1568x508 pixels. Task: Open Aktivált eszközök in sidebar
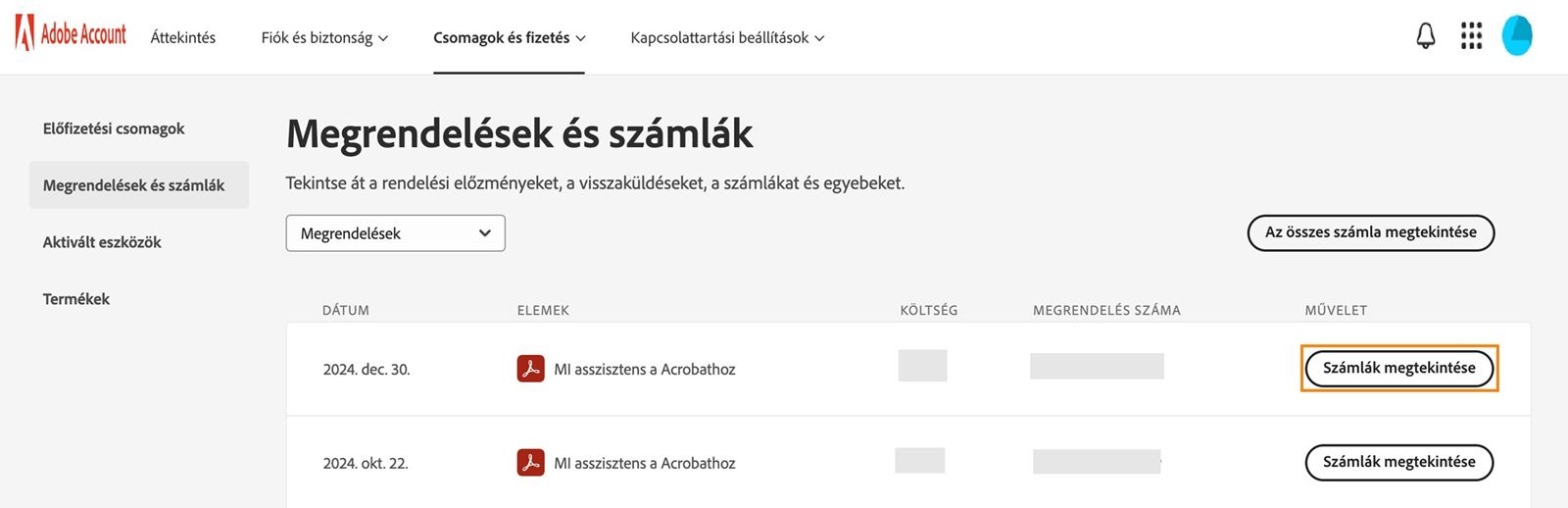coord(102,242)
